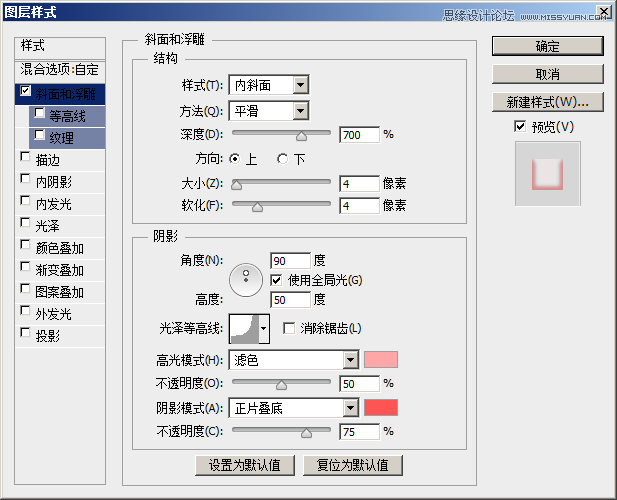
Task: Click the 角度 90 input field
Action: [x=290, y=261]
